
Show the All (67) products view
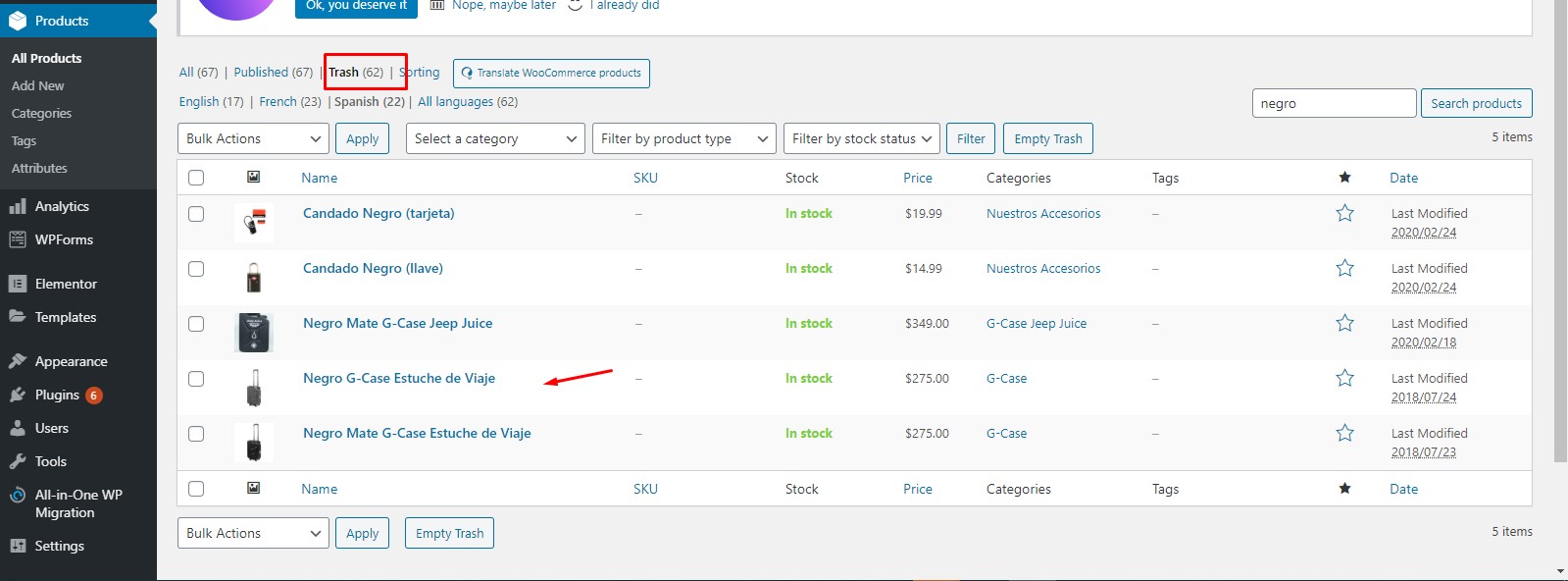tap(199, 72)
